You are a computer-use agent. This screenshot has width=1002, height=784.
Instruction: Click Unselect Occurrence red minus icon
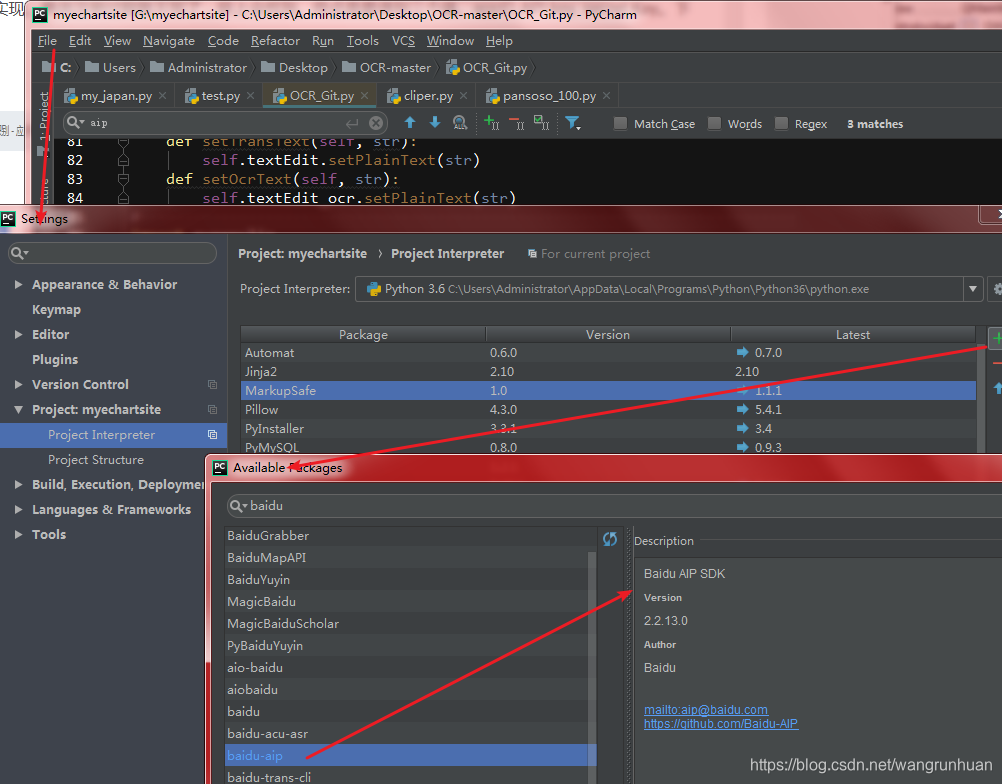click(x=516, y=123)
